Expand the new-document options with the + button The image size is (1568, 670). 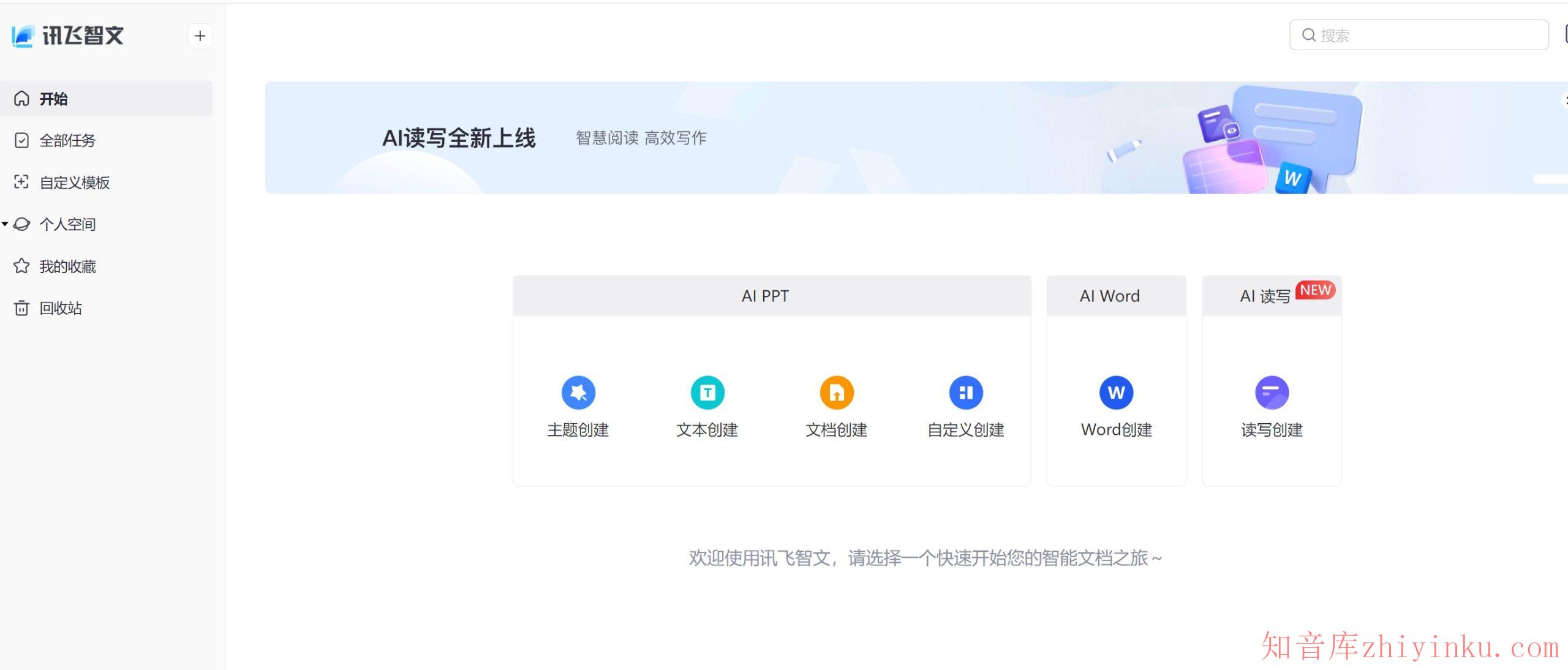coord(200,36)
